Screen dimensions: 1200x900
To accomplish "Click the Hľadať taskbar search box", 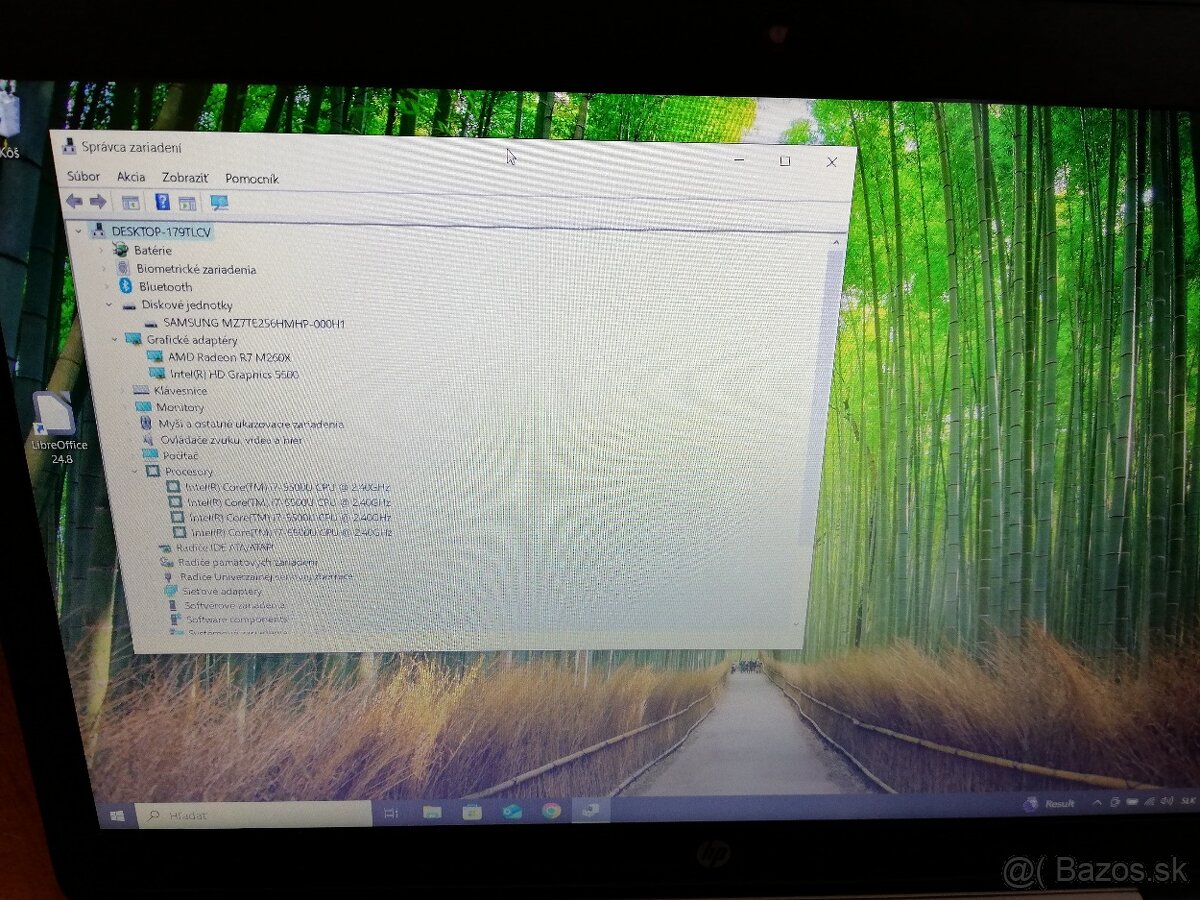I will [254, 815].
